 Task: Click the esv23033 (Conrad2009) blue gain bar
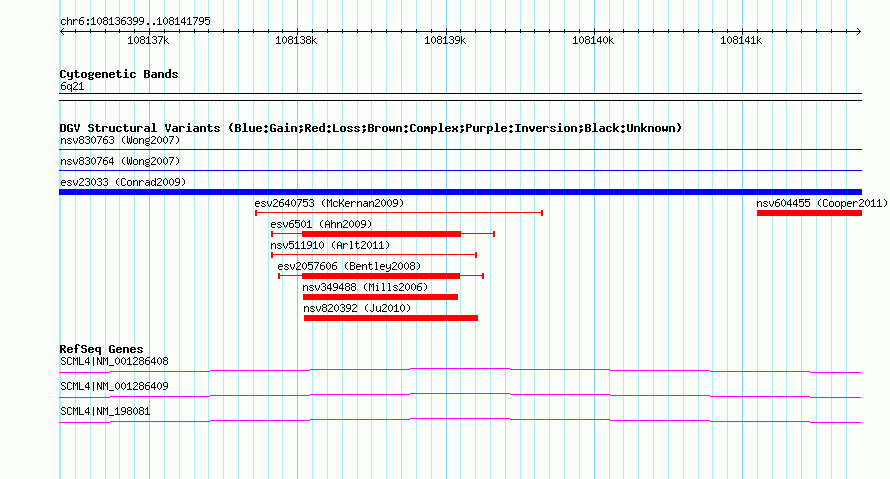tap(460, 192)
